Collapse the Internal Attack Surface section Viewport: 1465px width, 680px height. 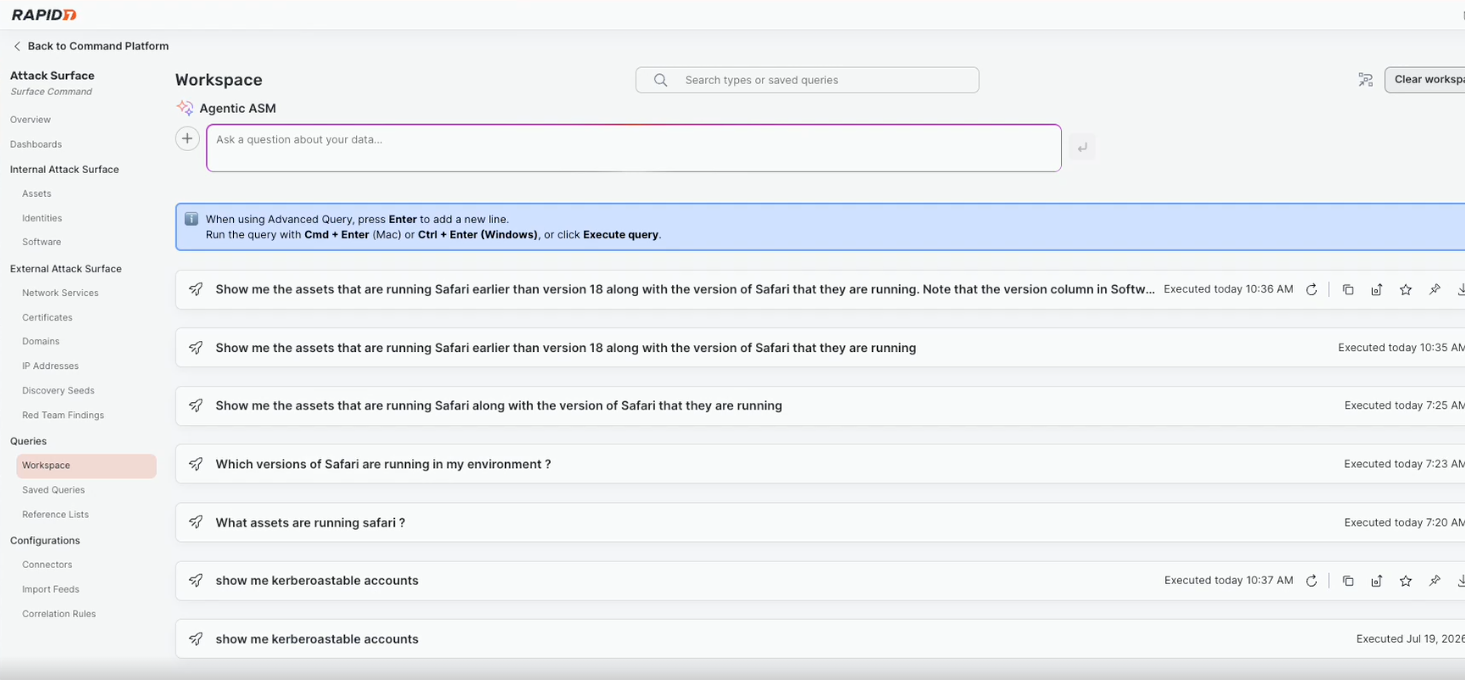[x=64, y=169]
